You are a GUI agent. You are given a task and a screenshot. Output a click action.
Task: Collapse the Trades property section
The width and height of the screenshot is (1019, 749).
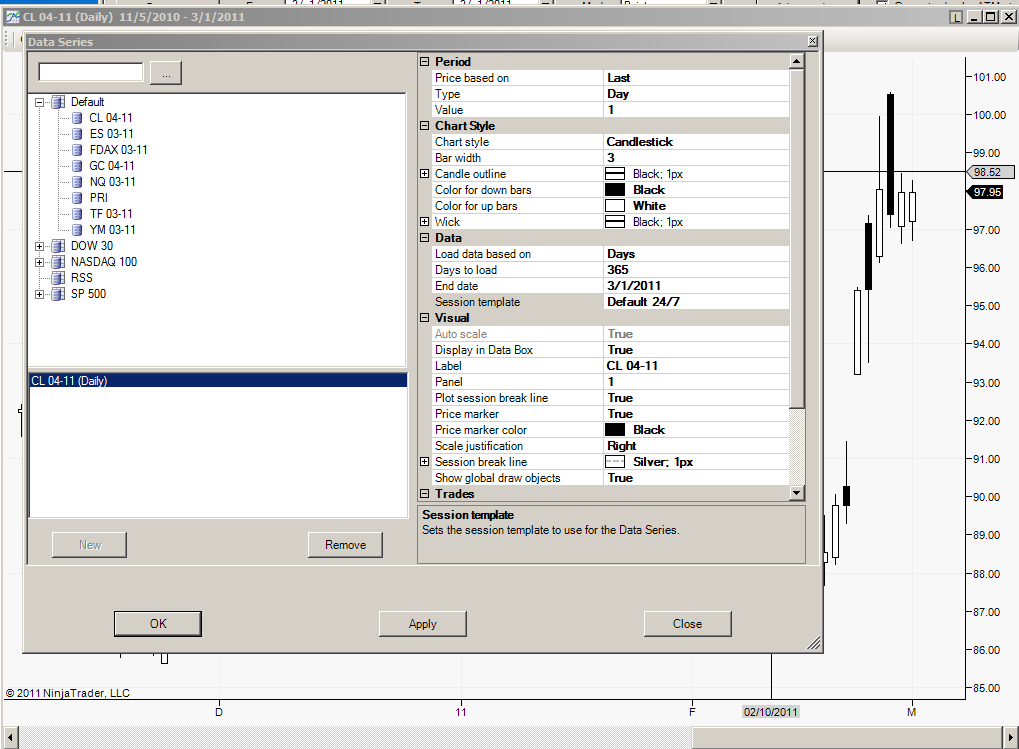[x=424, y=494]
